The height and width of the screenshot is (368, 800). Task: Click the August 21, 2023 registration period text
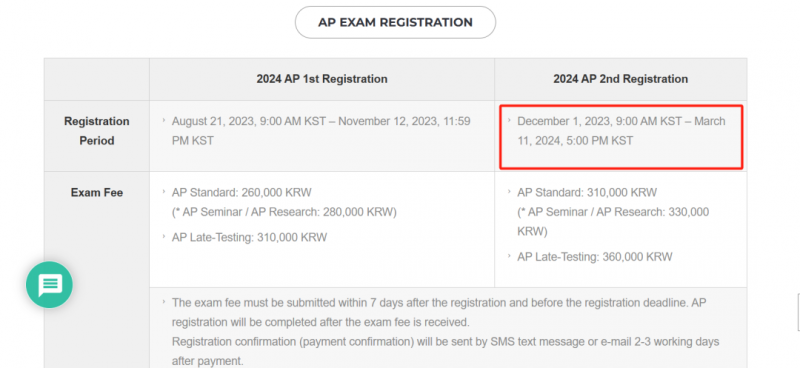click(321, 131)
